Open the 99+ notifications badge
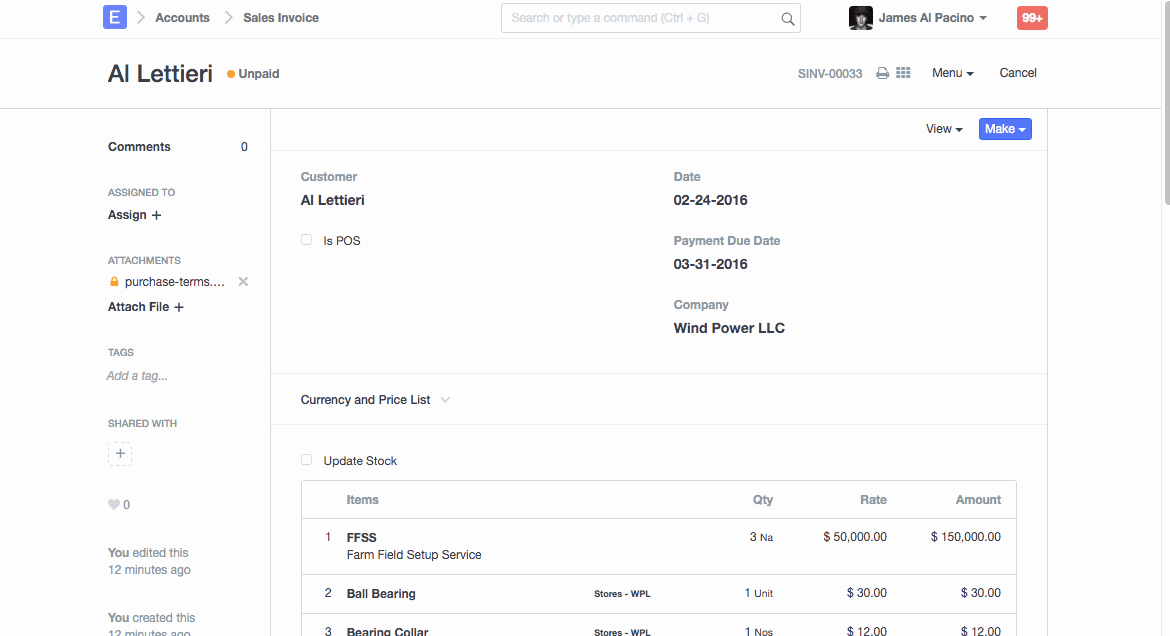1170x636 pixels. (1032, 18)
